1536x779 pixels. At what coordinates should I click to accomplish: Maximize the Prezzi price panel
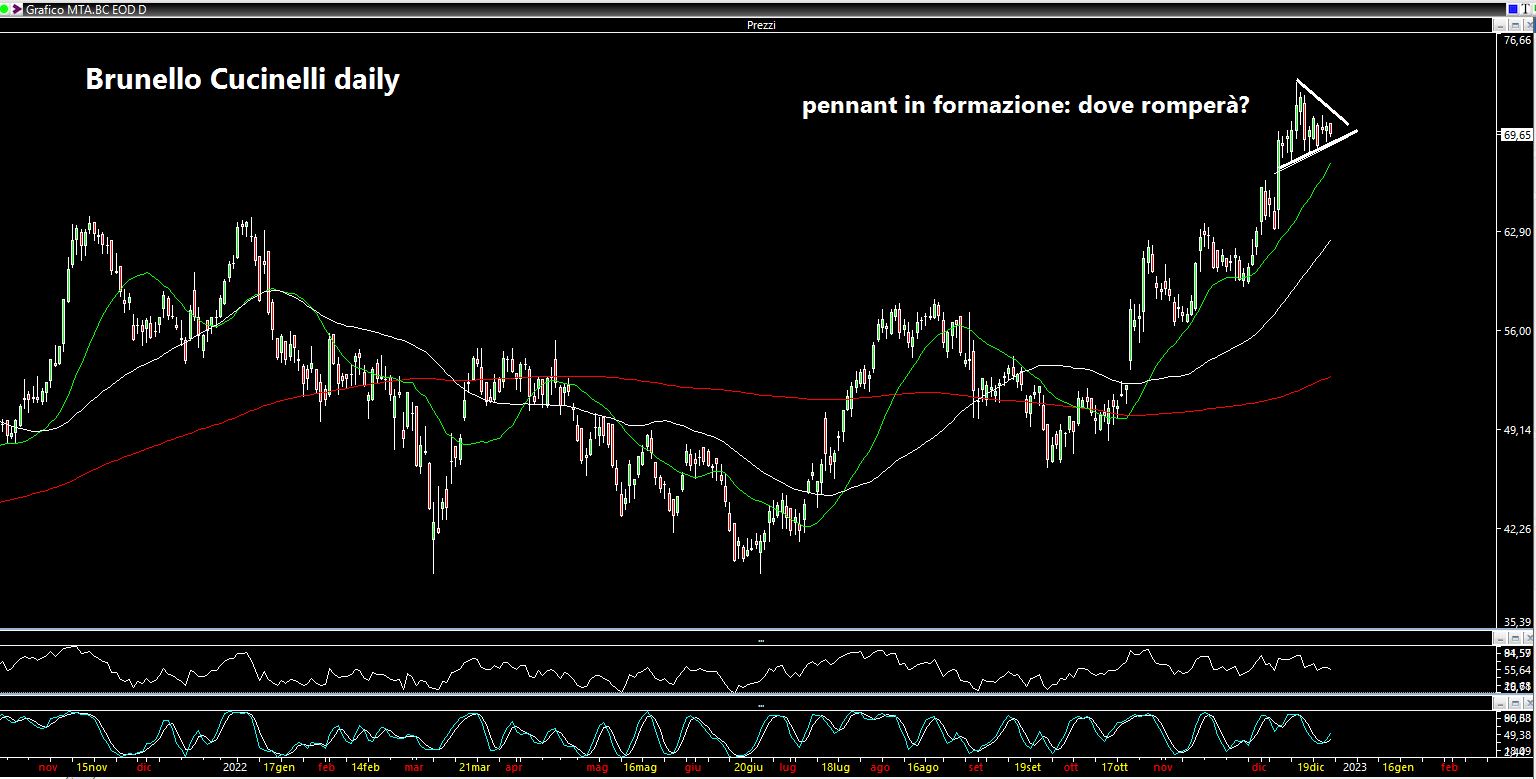click(x=1515, y=25)
